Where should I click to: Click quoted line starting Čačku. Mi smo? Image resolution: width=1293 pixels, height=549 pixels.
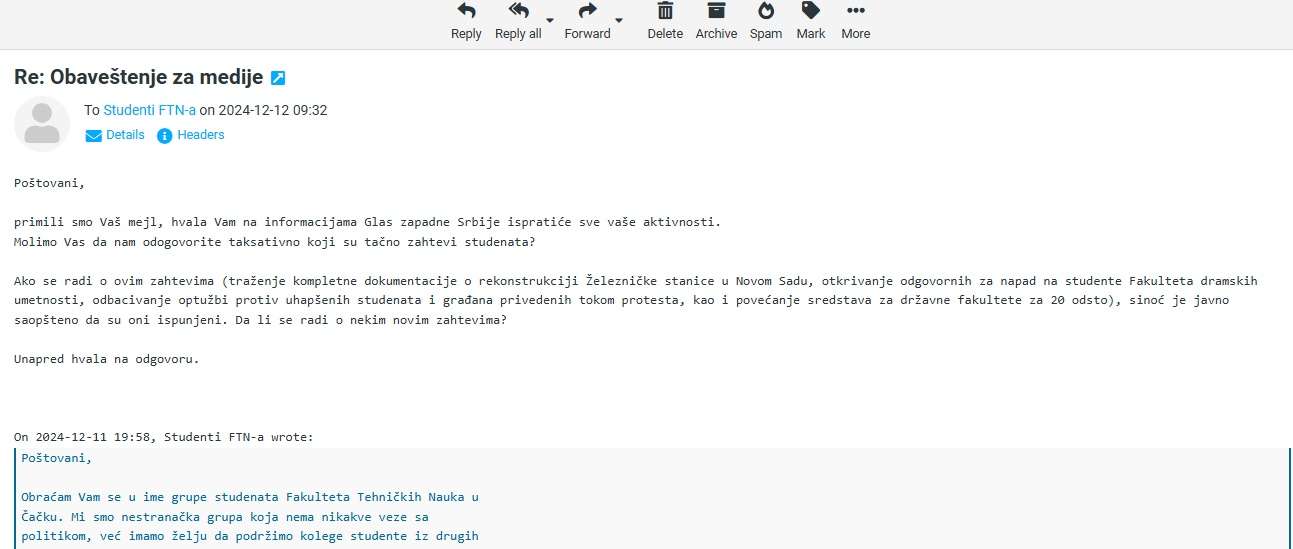pos(225,516)
